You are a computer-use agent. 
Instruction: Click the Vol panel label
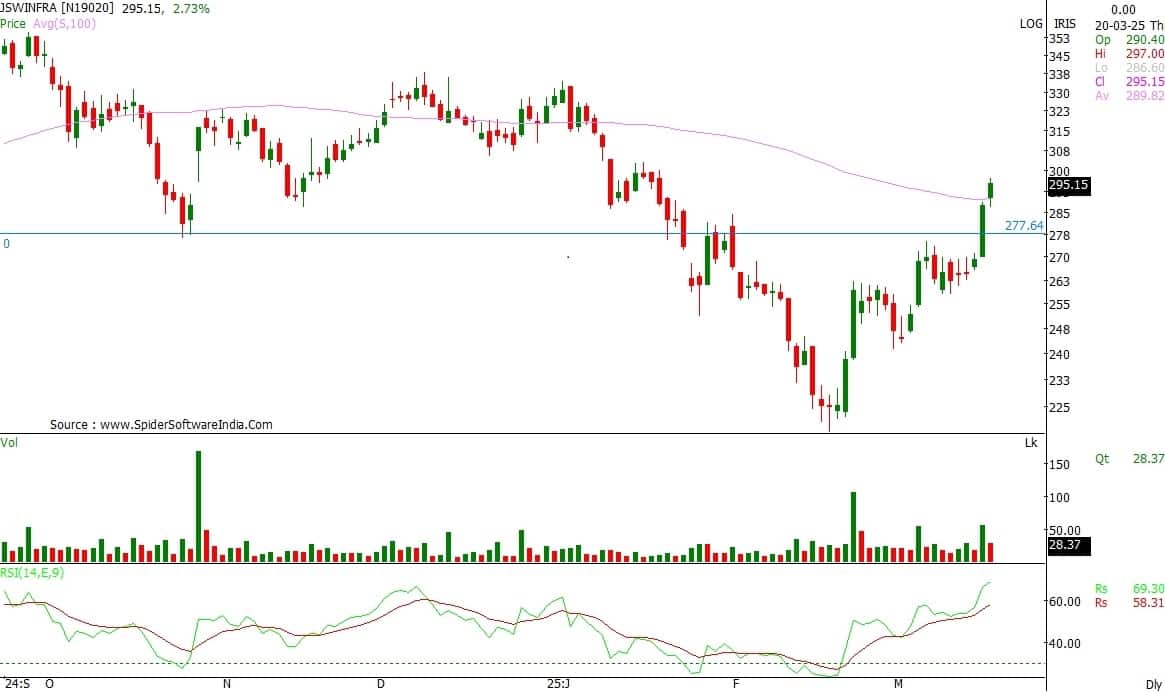tap(9, 441)
